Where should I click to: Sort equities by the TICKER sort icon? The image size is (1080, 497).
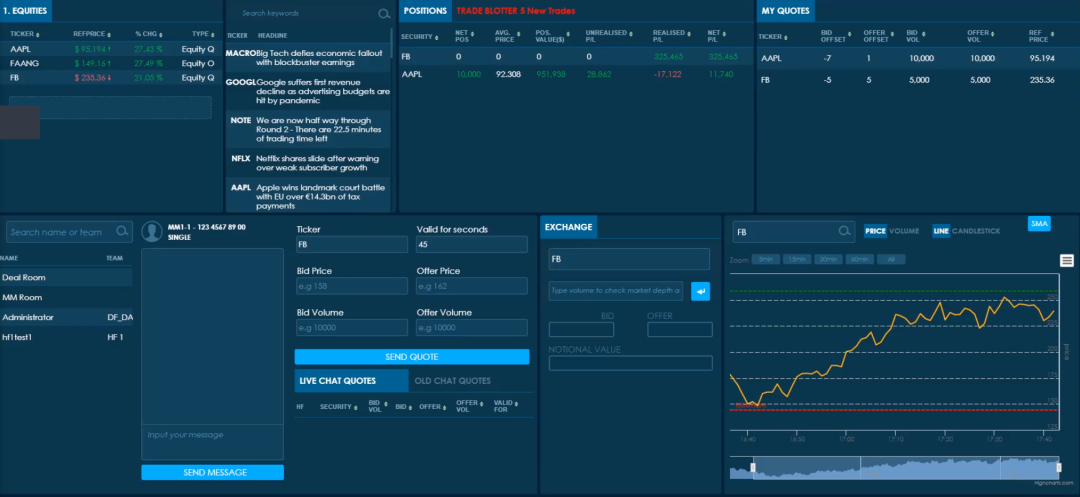point(38,34)
